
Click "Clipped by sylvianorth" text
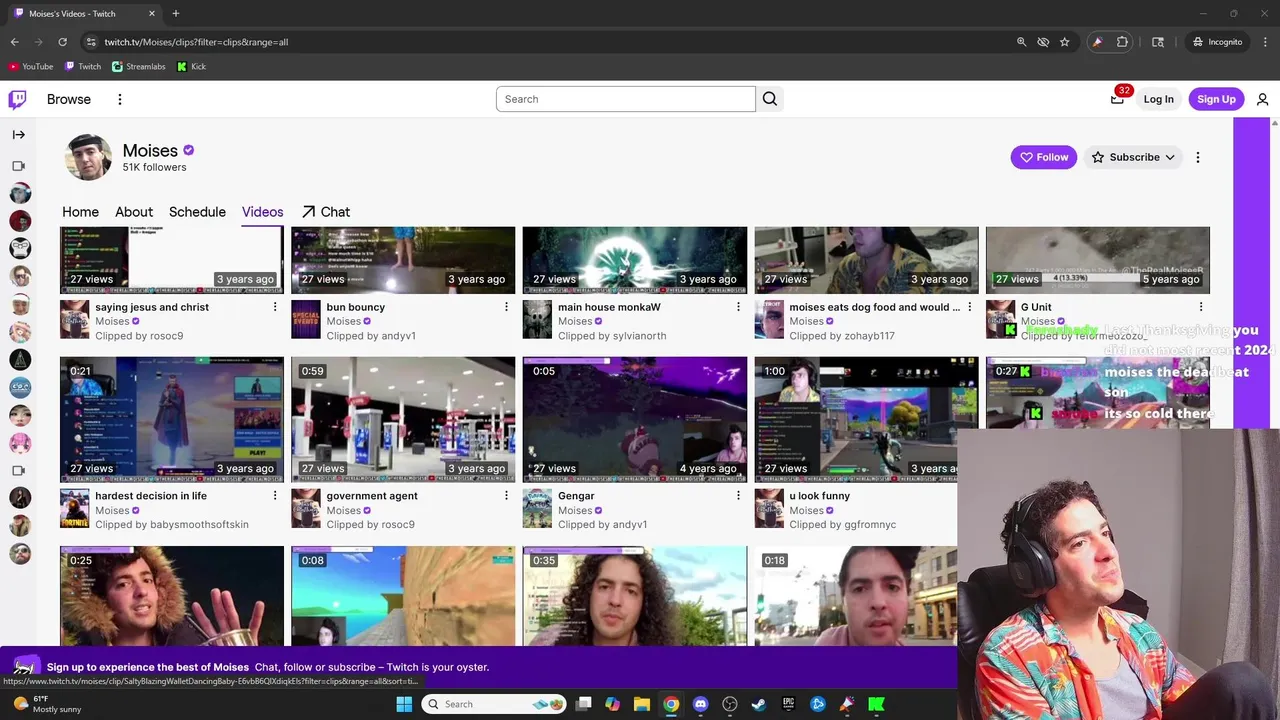(612, 336)
